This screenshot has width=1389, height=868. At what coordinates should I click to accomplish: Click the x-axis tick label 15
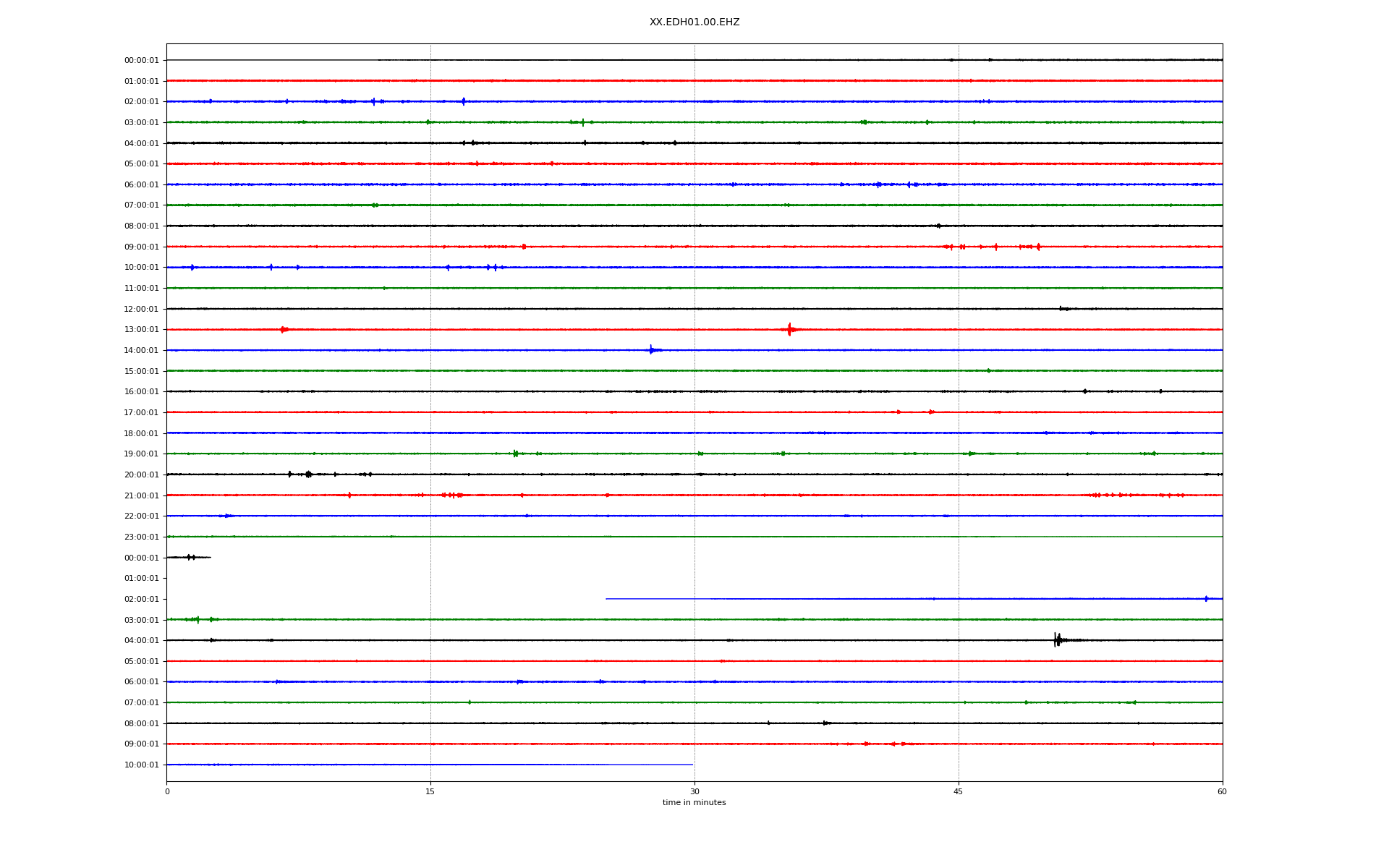pyautogui.click(x=430, y=791)
